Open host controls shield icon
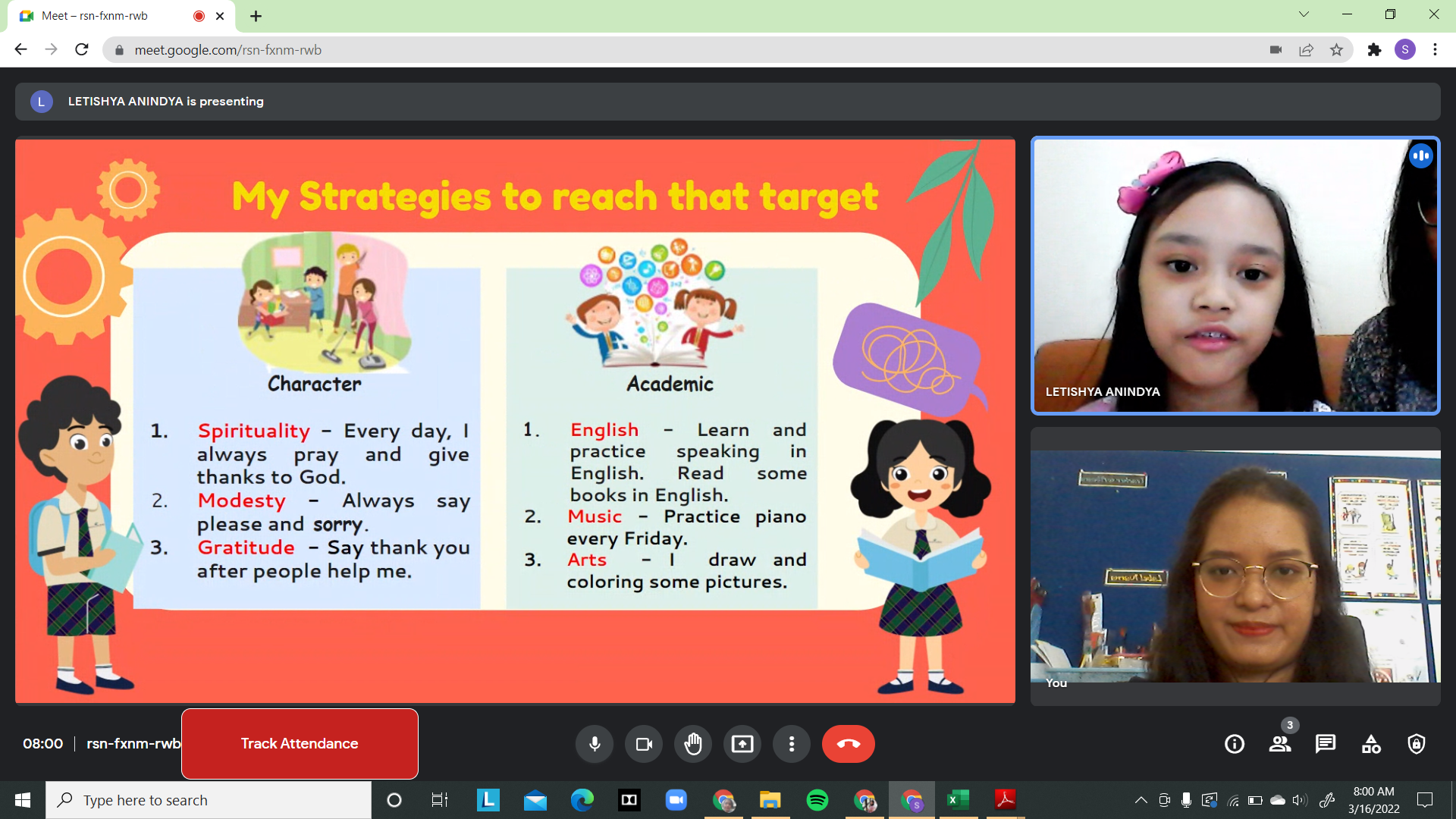Image resolution: width=1456 pixels, height=819 pixels. tap(1417, 744)
